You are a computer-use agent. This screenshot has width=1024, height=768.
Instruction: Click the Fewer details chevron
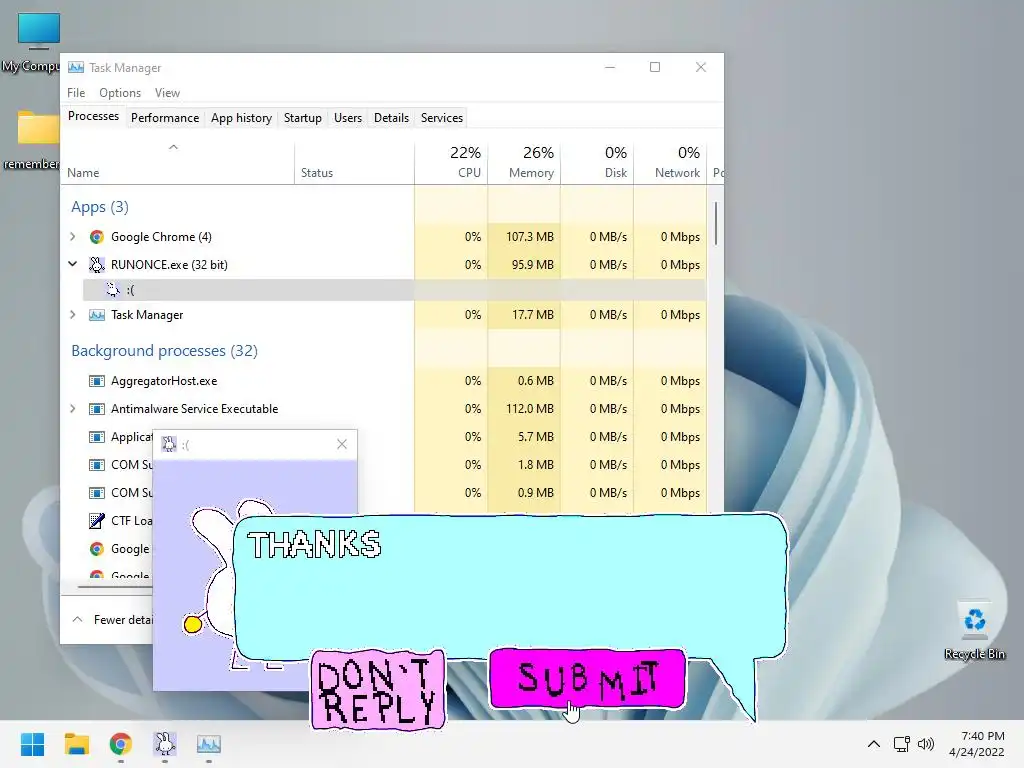point(77,619)
